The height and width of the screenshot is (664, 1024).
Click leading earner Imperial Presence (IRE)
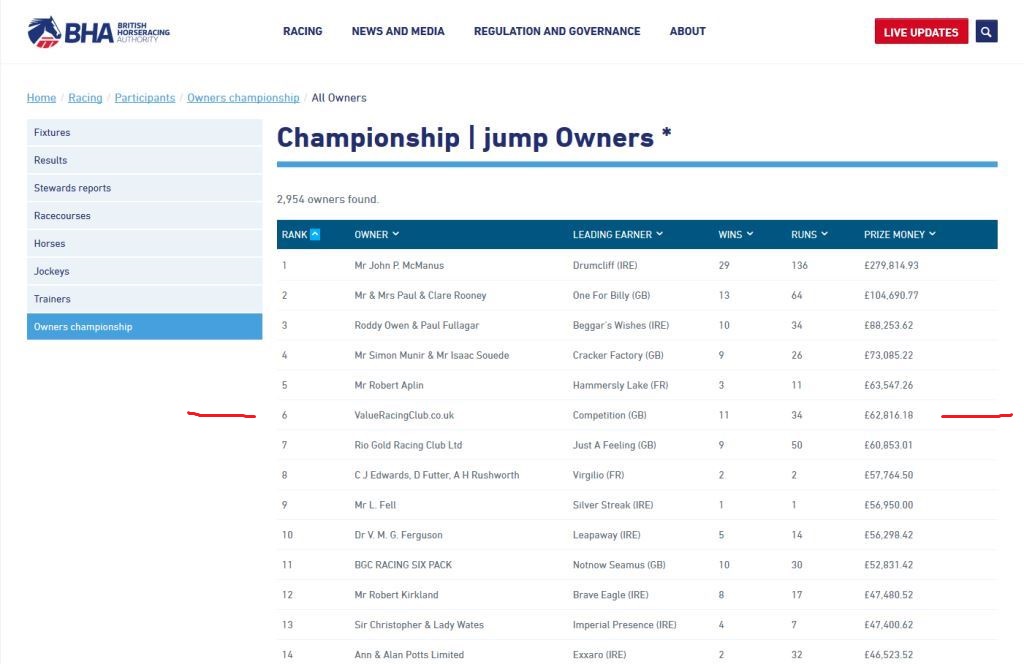(624, 625)
